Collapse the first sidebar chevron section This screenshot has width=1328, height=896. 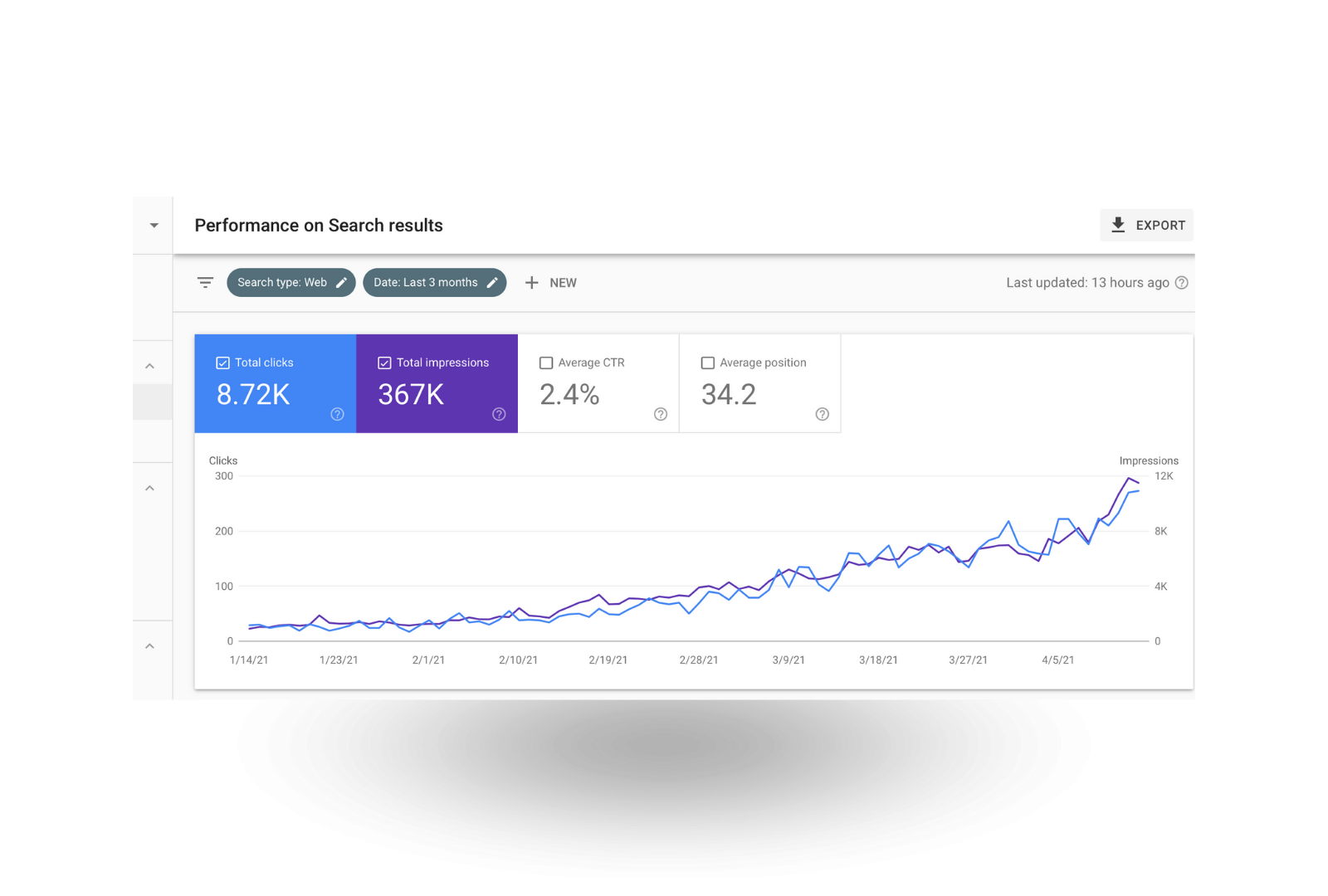click(149, 366)
